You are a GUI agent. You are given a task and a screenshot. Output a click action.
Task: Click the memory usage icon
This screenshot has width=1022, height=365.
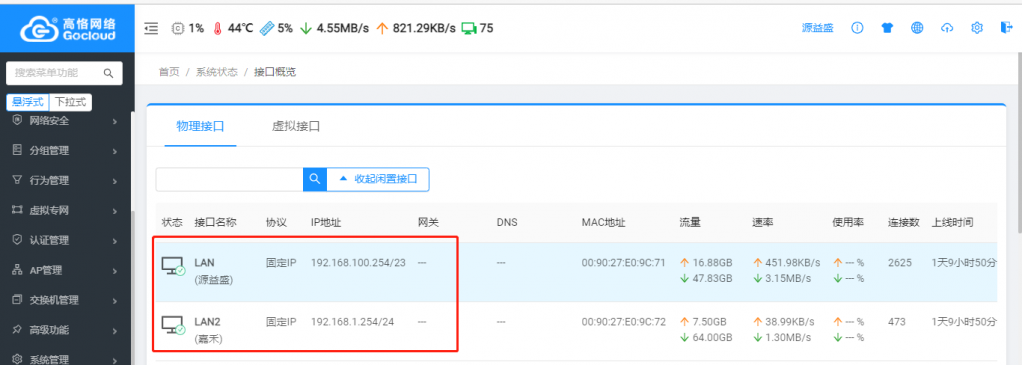(x=267, y=28)
